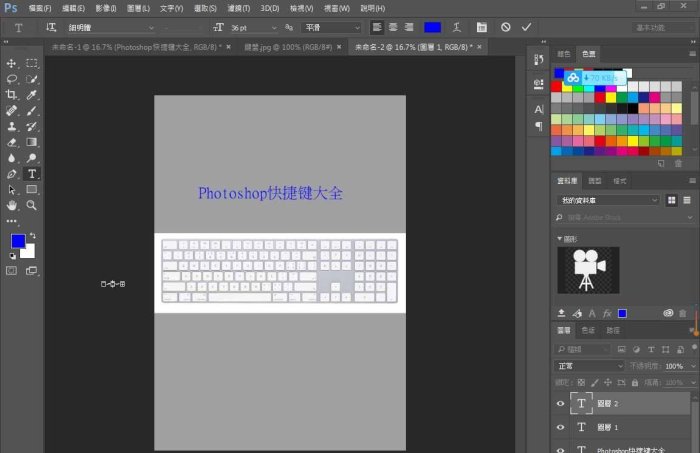Select the Move tool

(12, 63)
